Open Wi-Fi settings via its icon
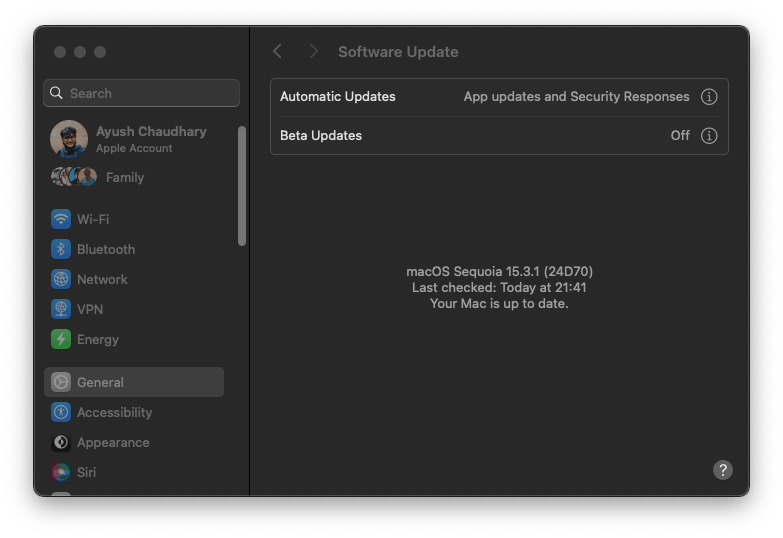The height and width of the screenshot is (538, 783). point(61,219)
